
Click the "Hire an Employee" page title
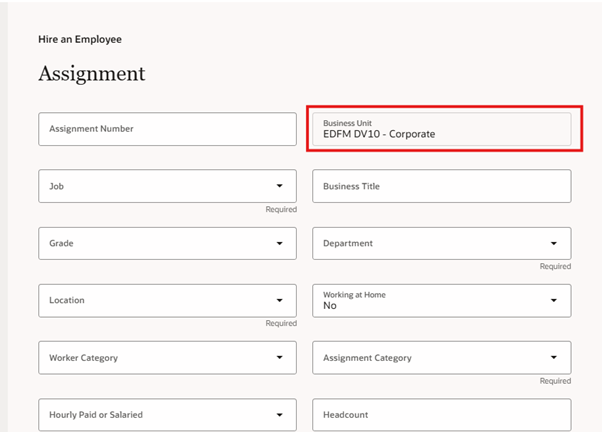[x=79, y=40]
